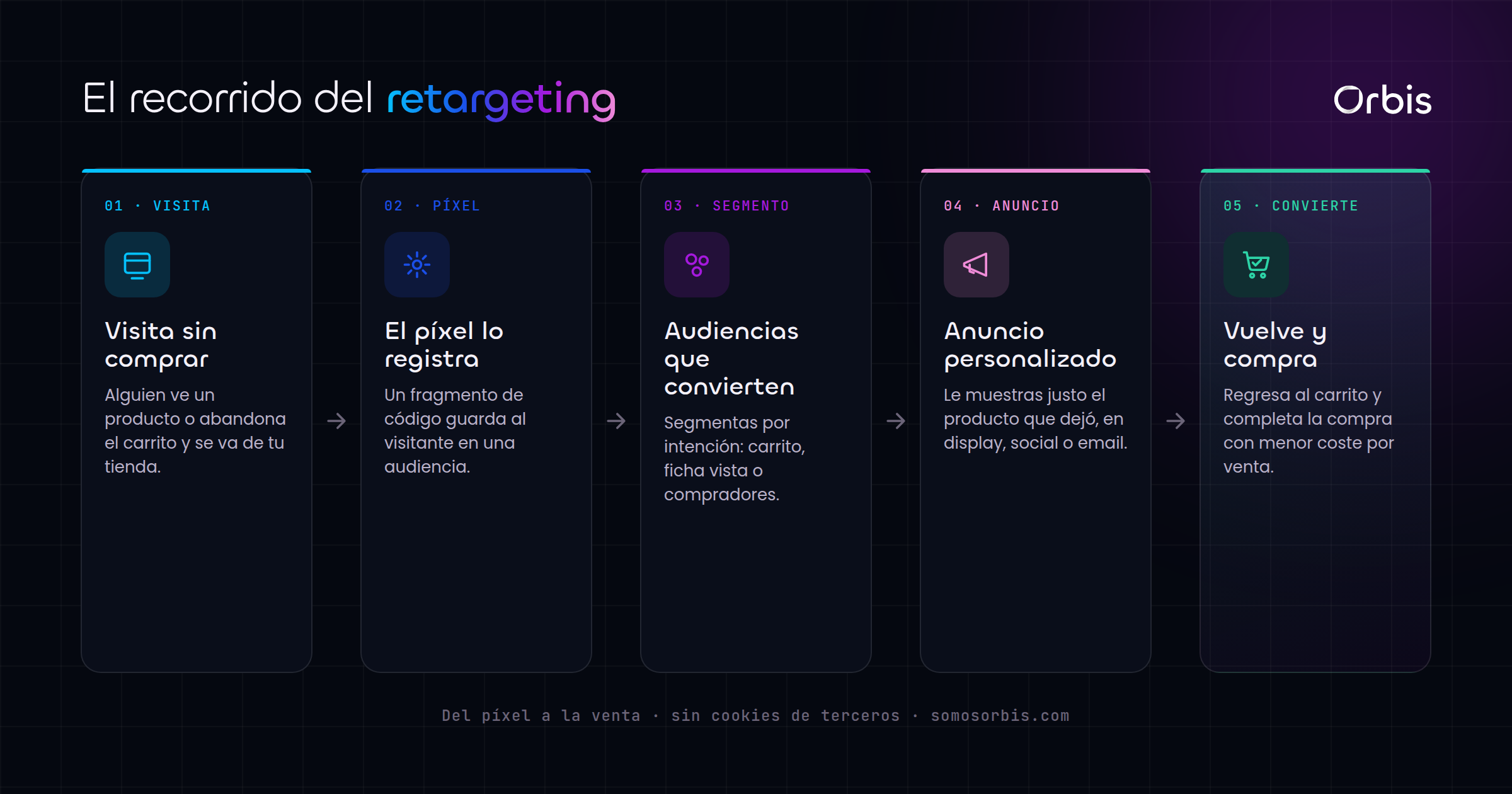Click the shopping cart check icon
The width and height of the screenshot is (1512, 794).
click(1256, 265)
